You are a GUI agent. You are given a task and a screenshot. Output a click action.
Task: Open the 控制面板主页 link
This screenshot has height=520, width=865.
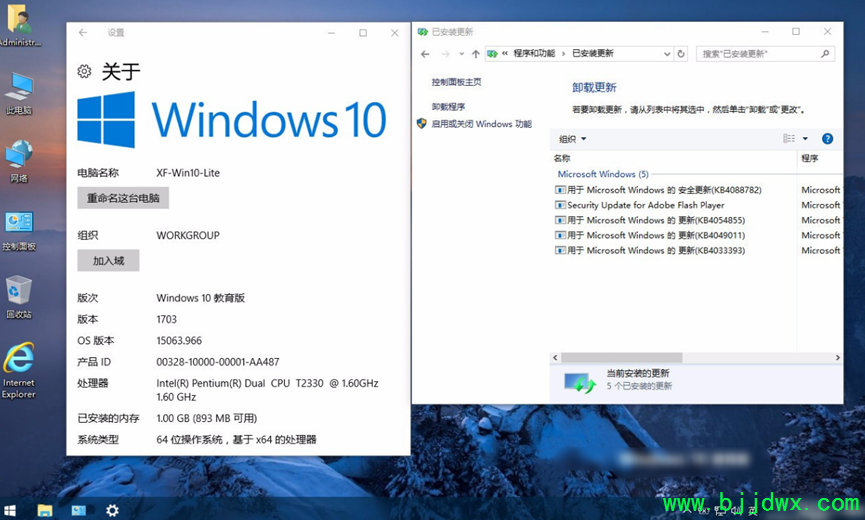[x=456, y=82]
